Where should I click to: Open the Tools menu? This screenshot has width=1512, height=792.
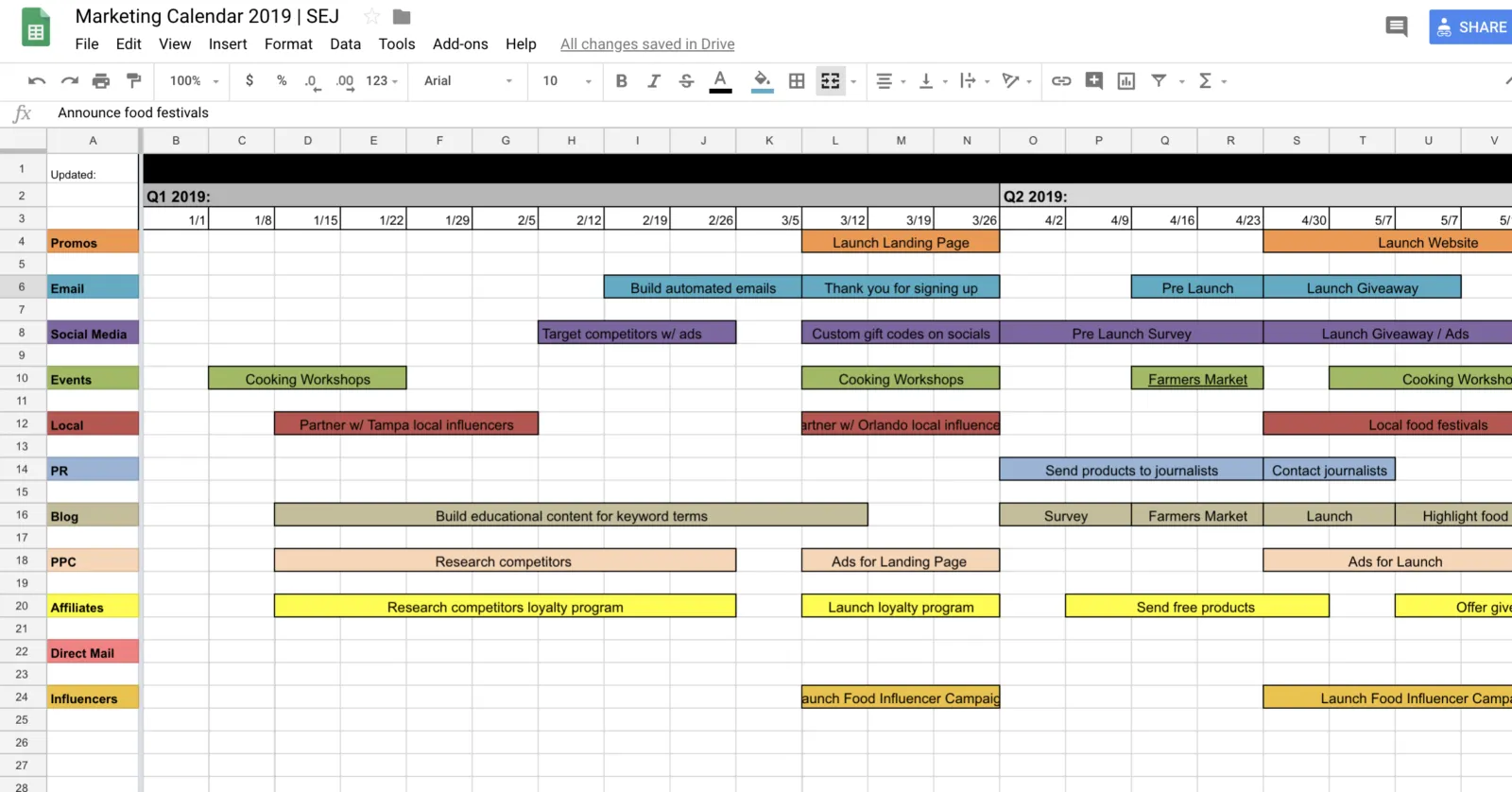pos(397,44)
